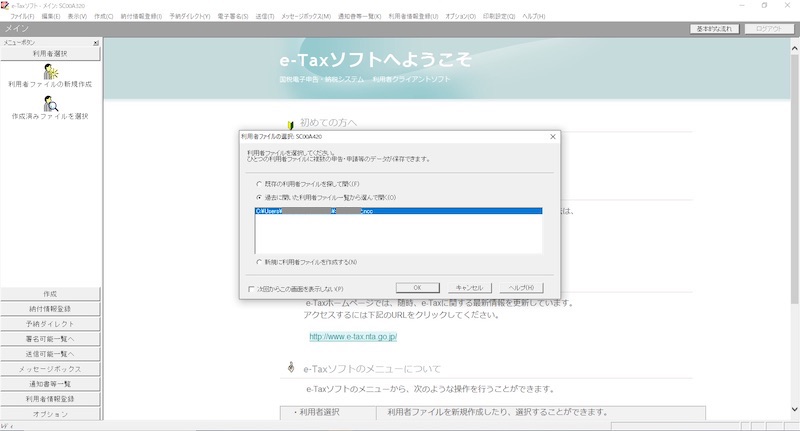Confirm the dialog with OK

tap(417, 288)
